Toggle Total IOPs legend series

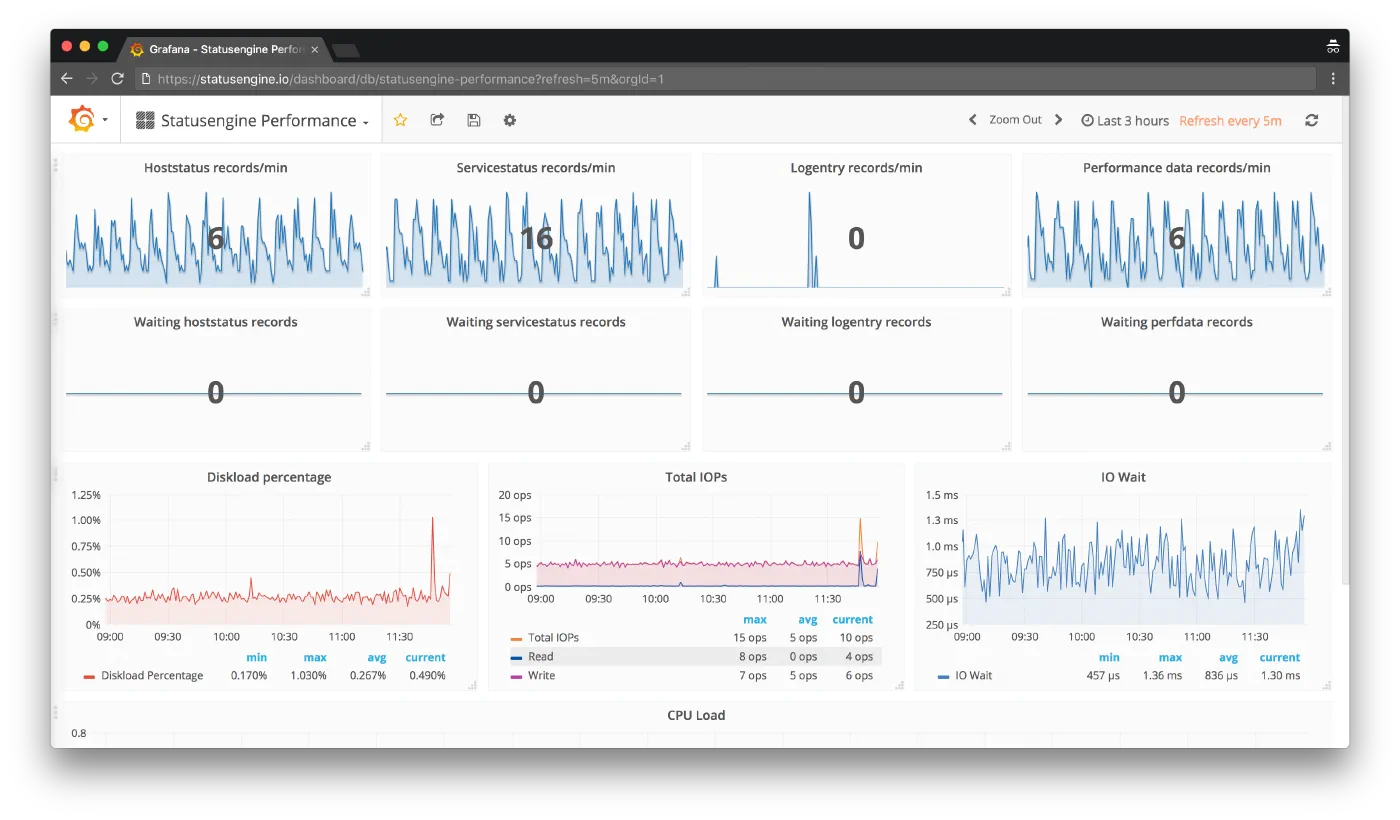pyautogui.click(x=553, y=638)
